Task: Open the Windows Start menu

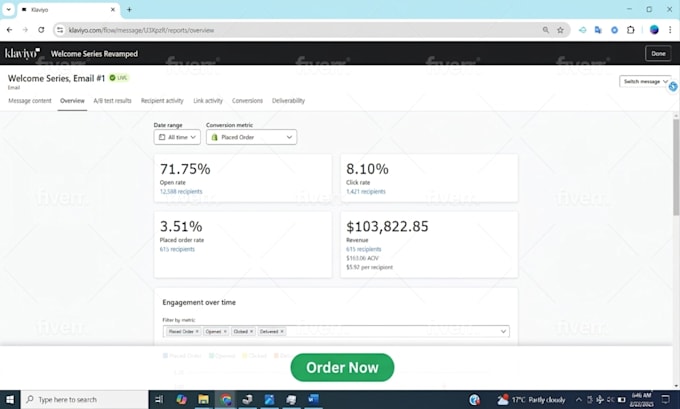Action: point(10,399)
